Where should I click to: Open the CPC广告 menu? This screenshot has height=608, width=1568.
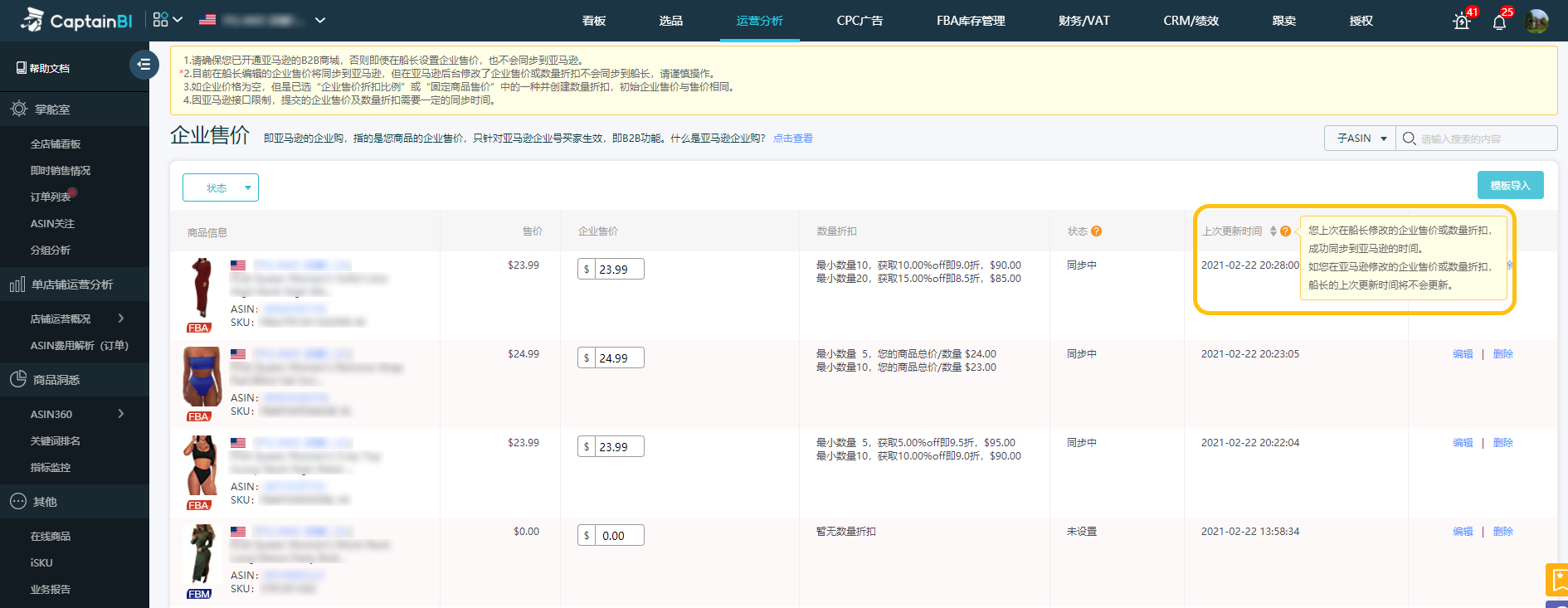(x=859, y=21)
